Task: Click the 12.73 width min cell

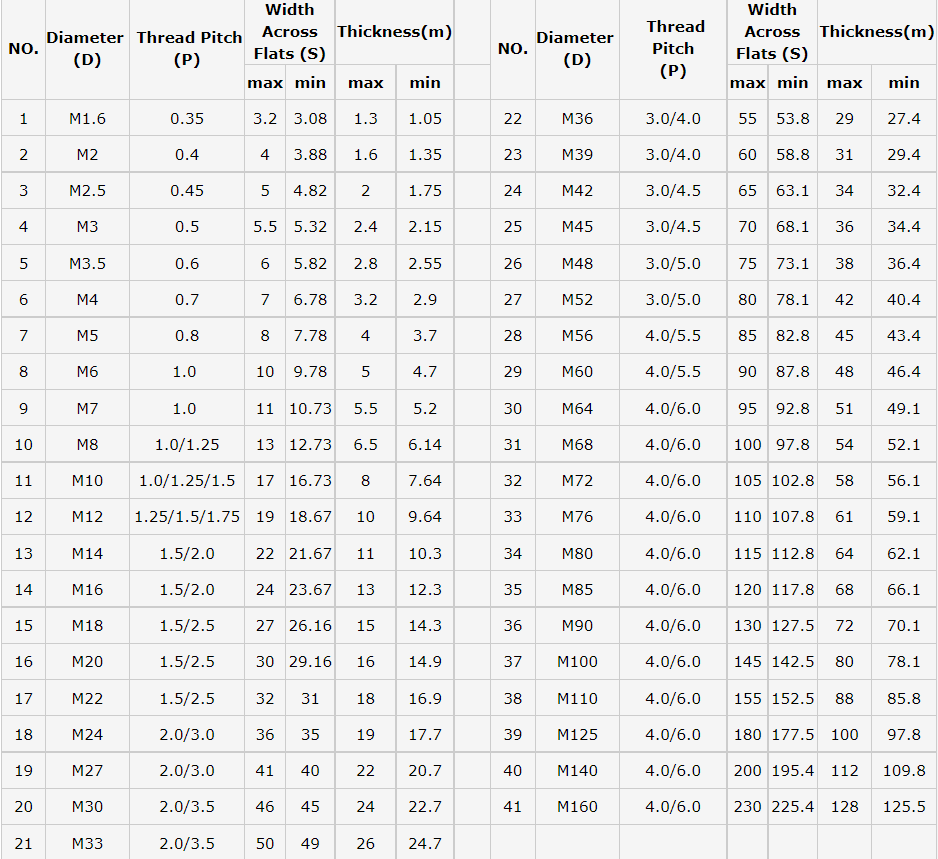Action: [x=310, y=445]
